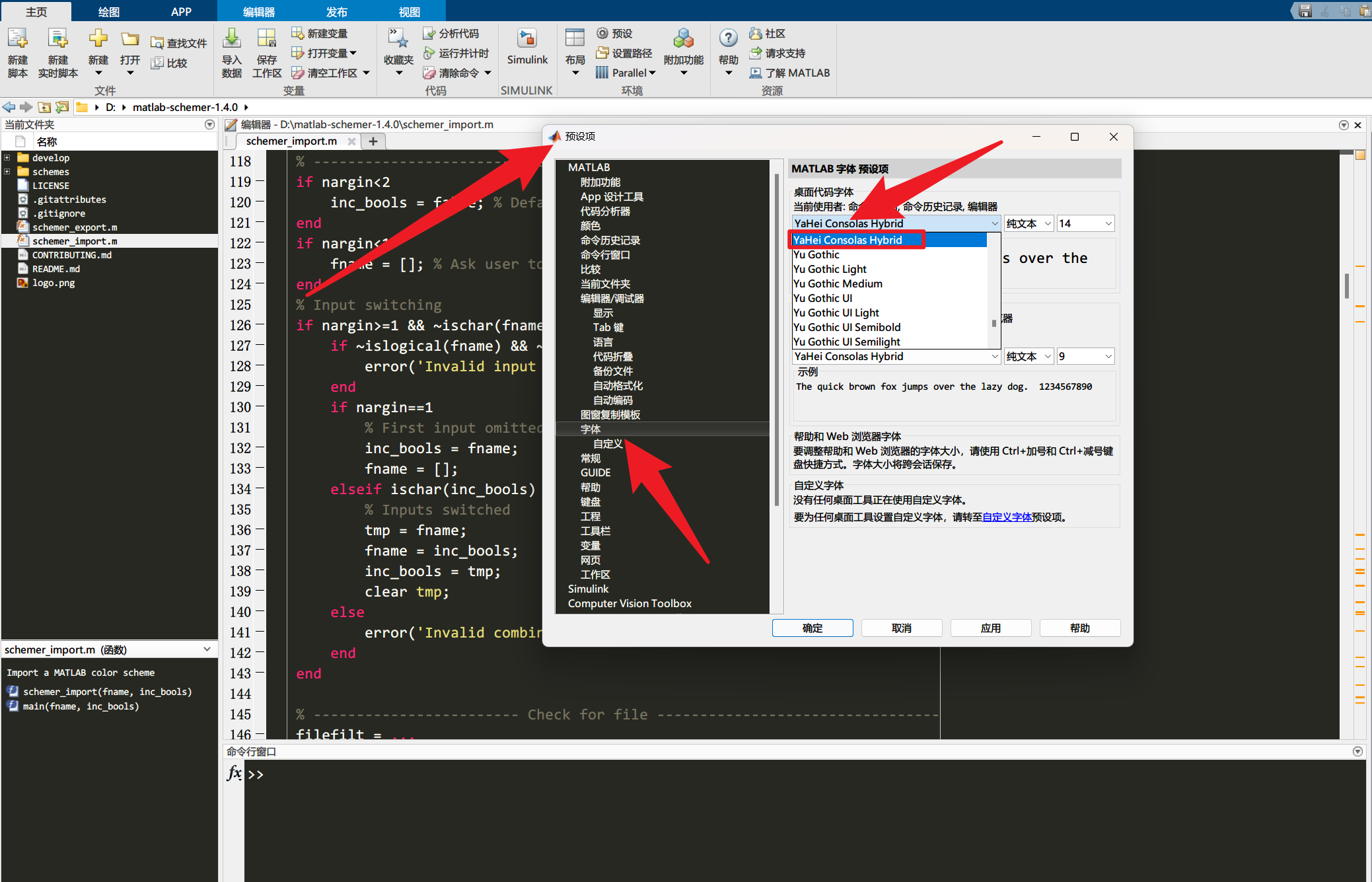
Task: Select Yu Gothic in the font list
Action: coord(889,254)
